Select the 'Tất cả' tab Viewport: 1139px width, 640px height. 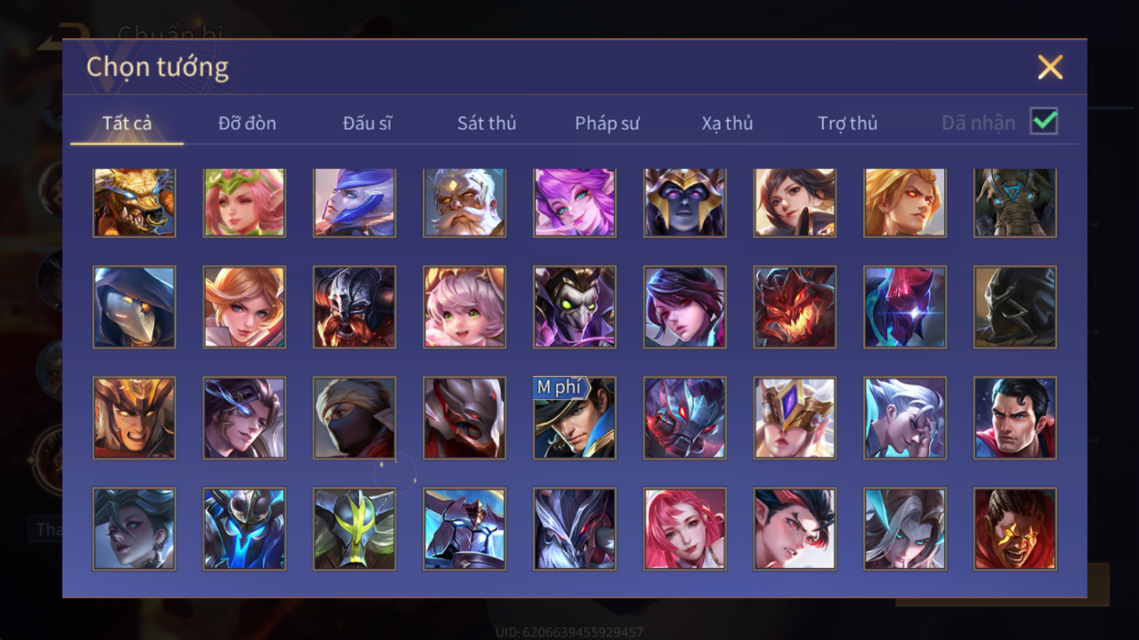[x=127, y=123]
